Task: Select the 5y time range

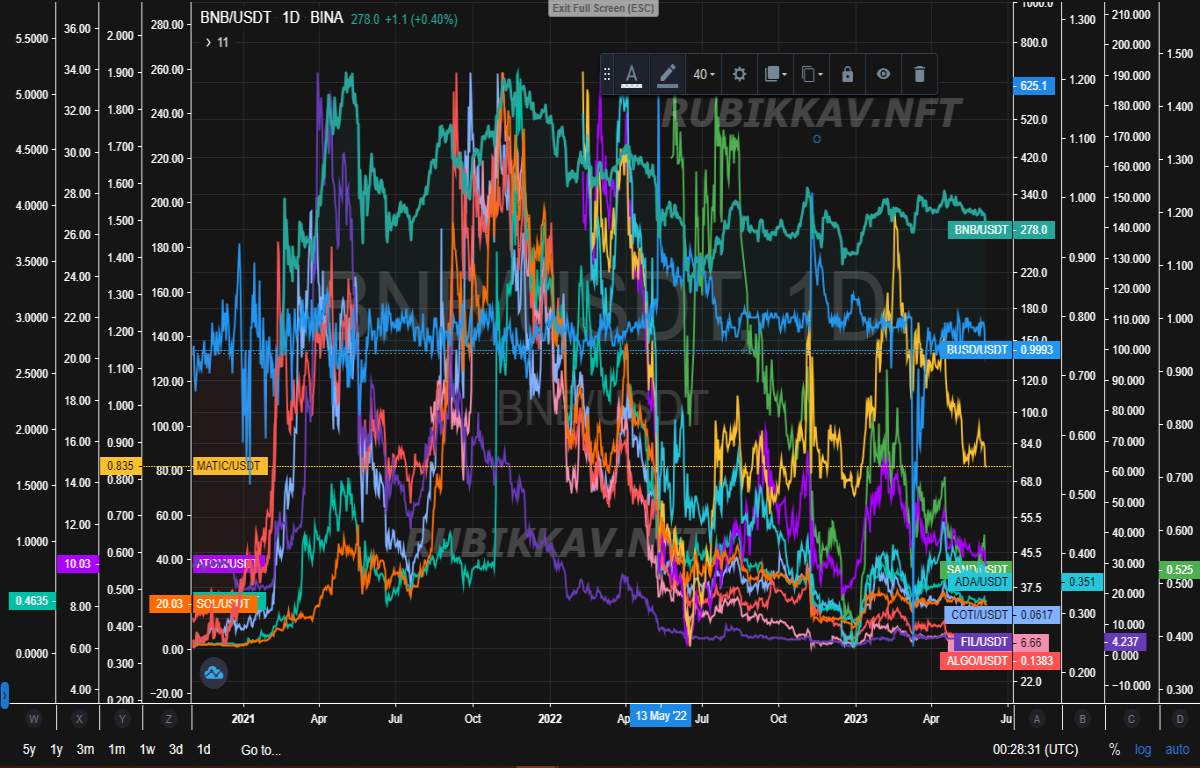Action: (x=29, y=750)
